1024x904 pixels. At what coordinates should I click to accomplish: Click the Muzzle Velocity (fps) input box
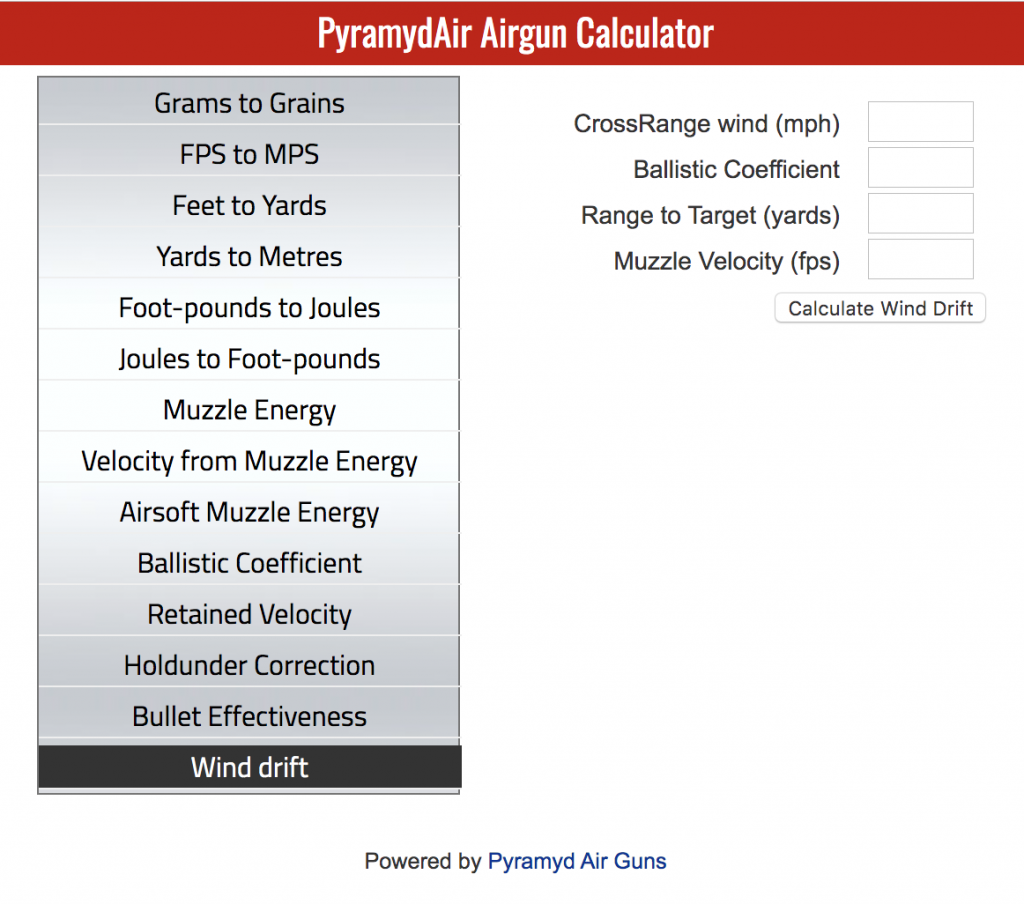(920, 259)
